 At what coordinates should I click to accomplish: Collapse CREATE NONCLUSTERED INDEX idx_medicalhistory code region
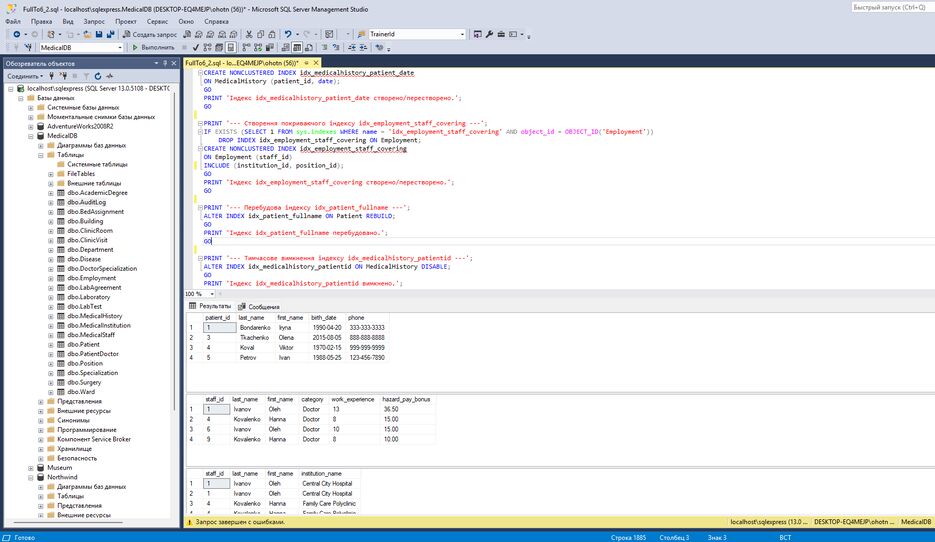[x=200, y=73]
